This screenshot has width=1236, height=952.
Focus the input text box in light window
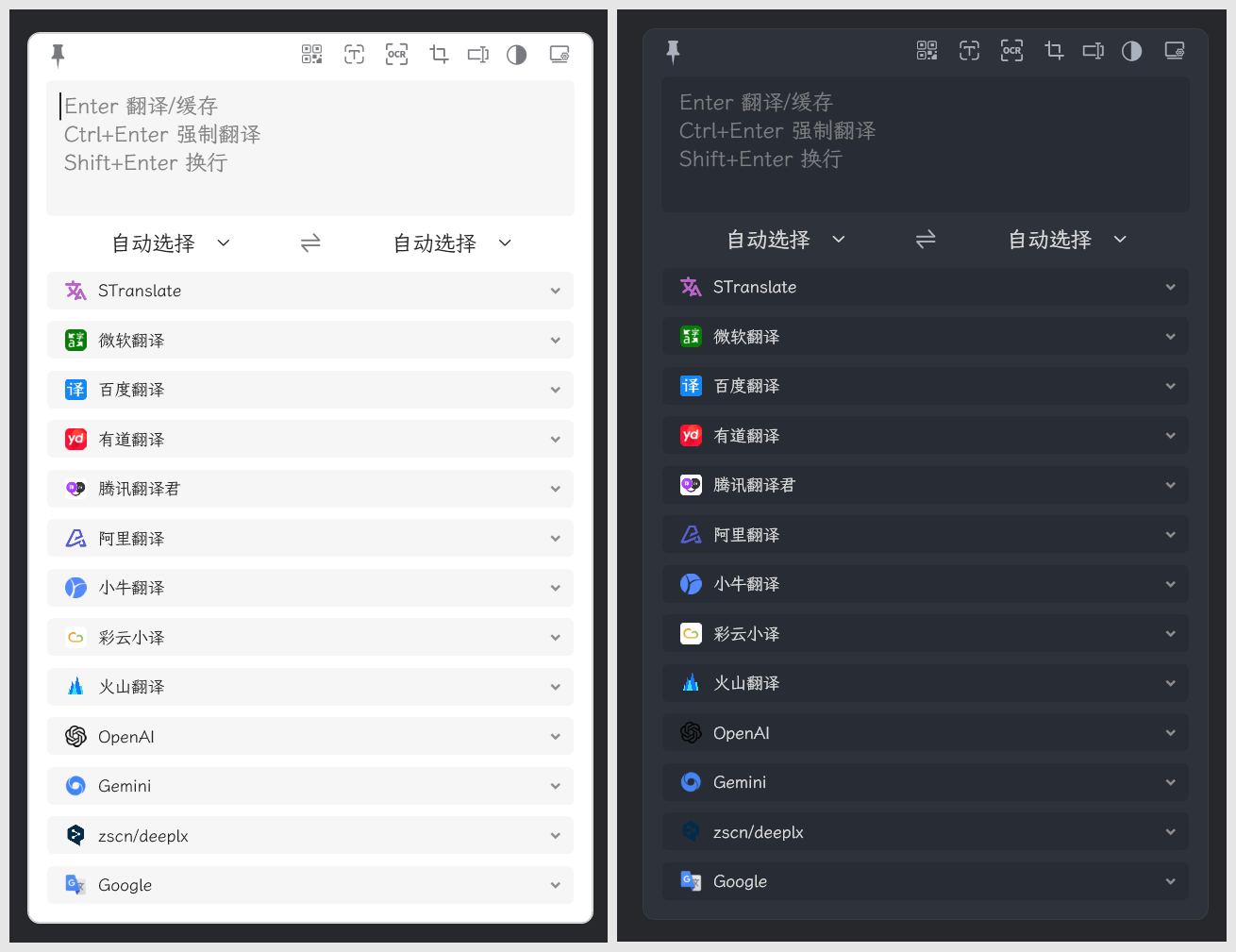310,148
